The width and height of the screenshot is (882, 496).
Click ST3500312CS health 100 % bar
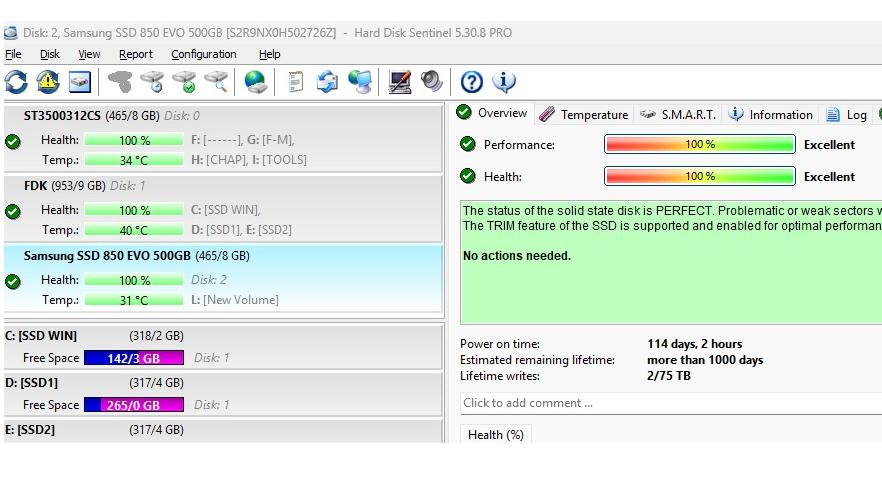134,140
